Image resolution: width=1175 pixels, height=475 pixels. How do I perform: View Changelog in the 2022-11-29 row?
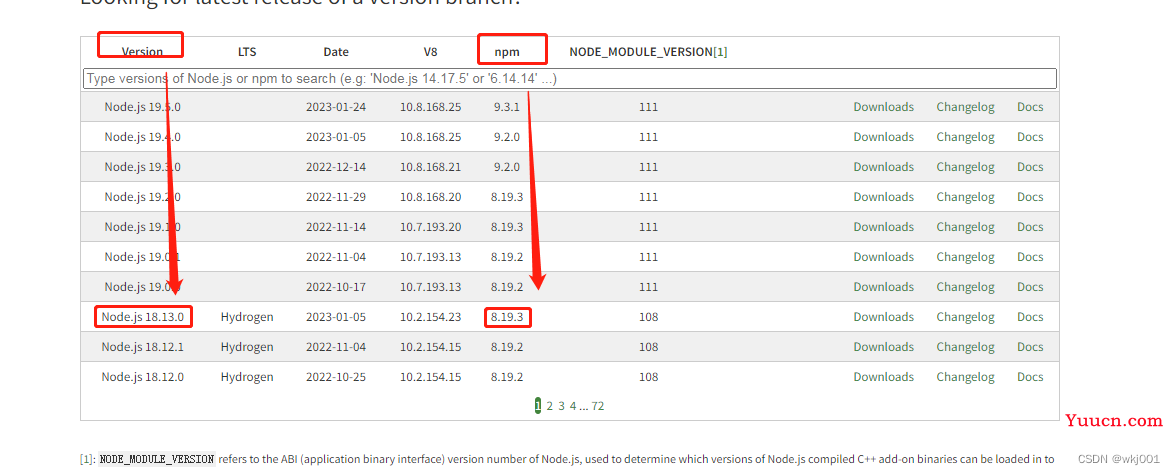click(x=965, y=197)
